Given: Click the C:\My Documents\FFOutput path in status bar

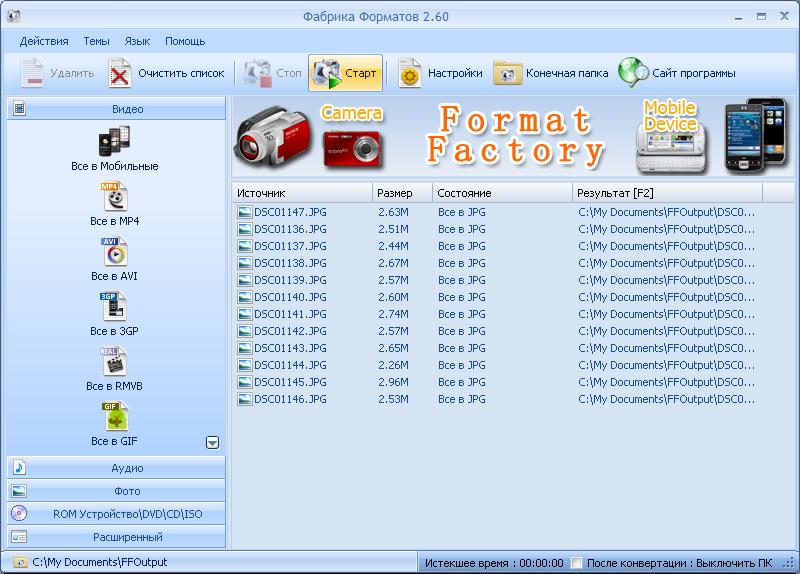Looking at the screenshot, I should click(x=99, y=562).
